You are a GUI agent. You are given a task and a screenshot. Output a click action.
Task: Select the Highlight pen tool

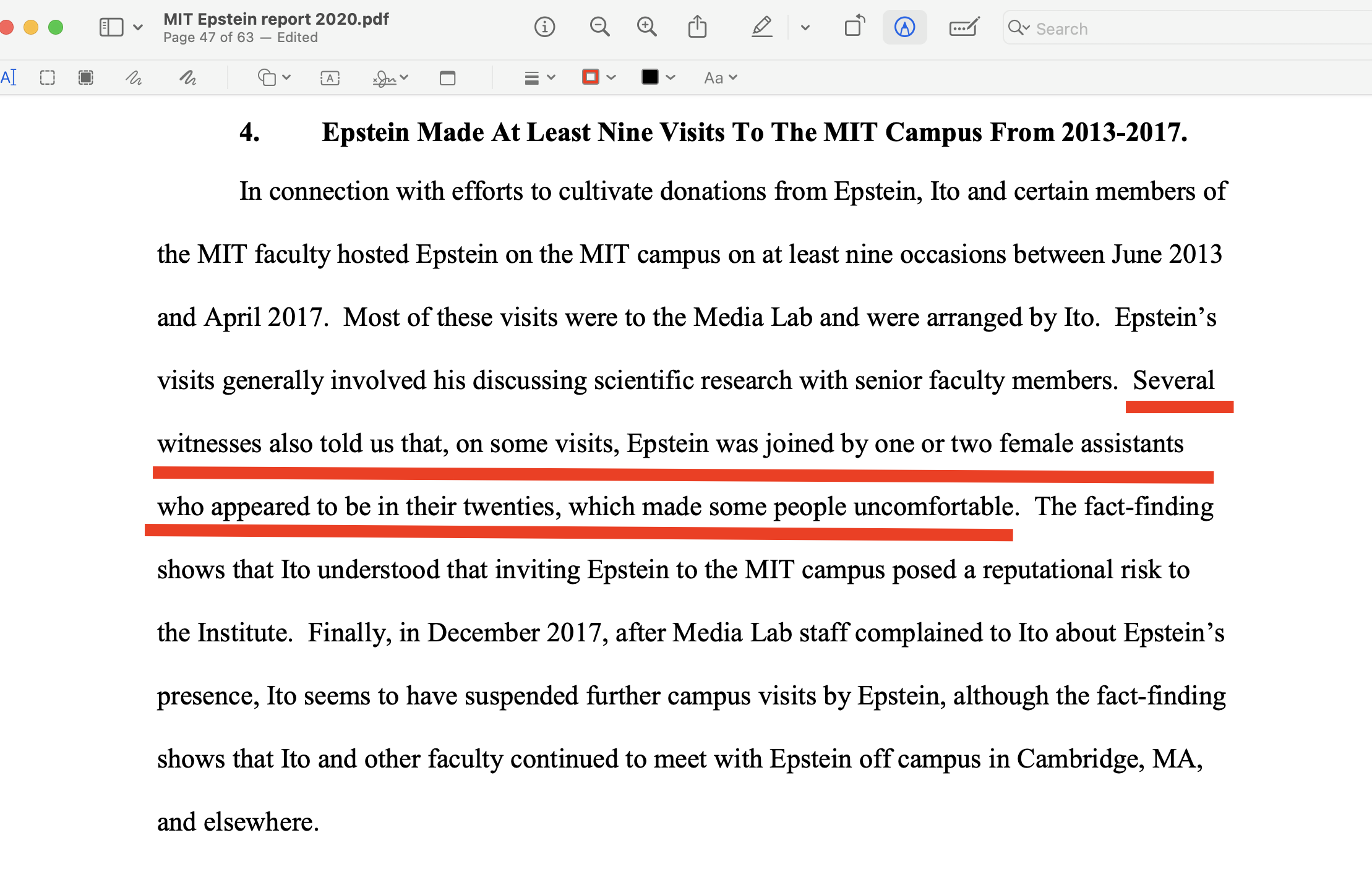point(761,27)
